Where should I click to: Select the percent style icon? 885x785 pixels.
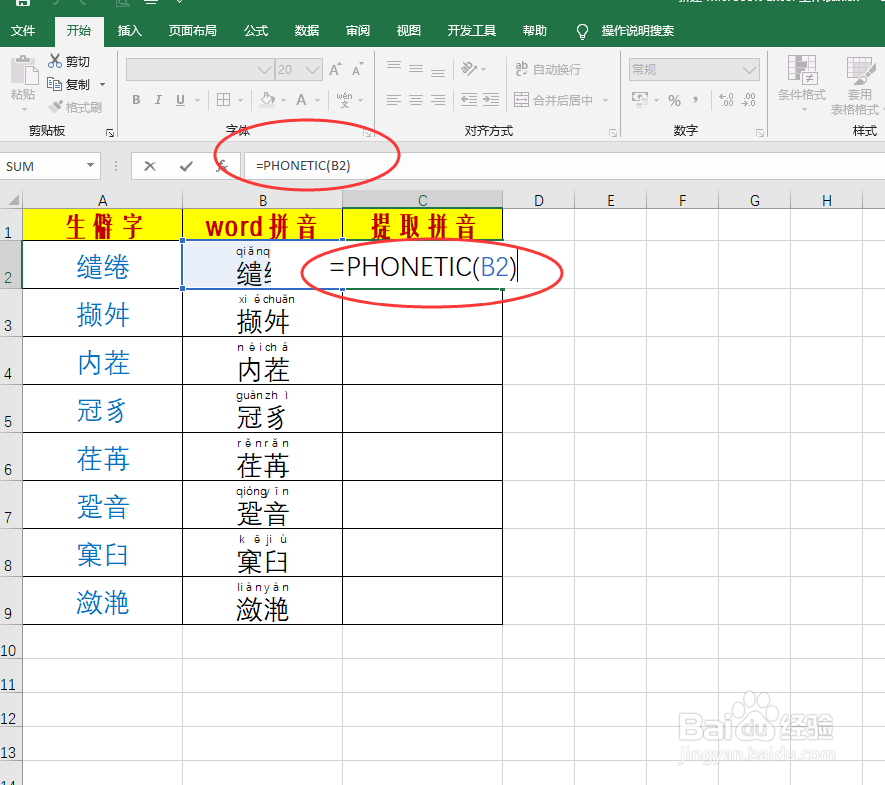click(675, 99)
